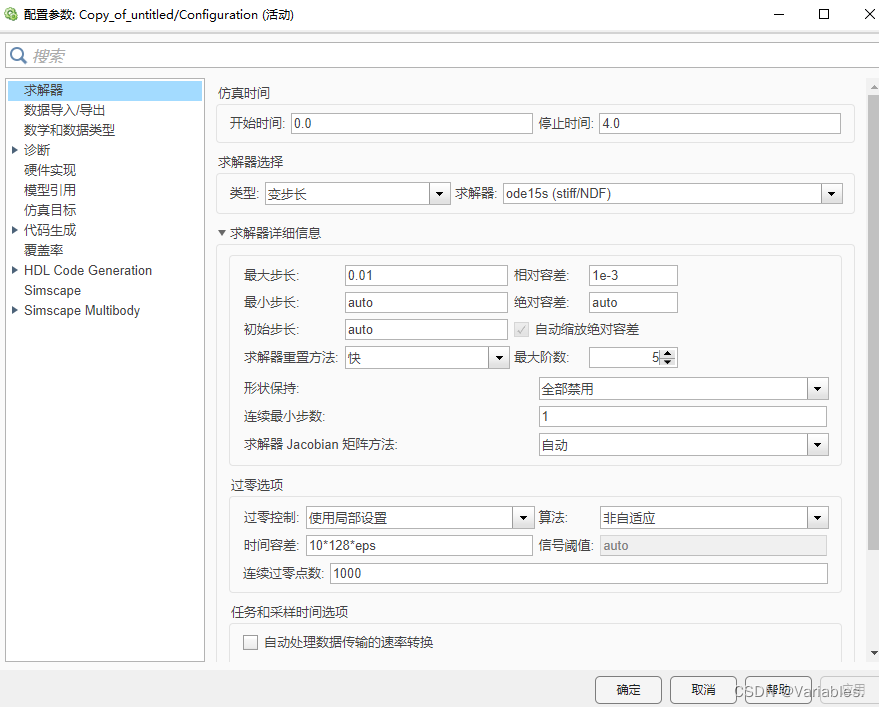Toggle the 自动缩放绝对容差 checkbox

click(520, 329)
